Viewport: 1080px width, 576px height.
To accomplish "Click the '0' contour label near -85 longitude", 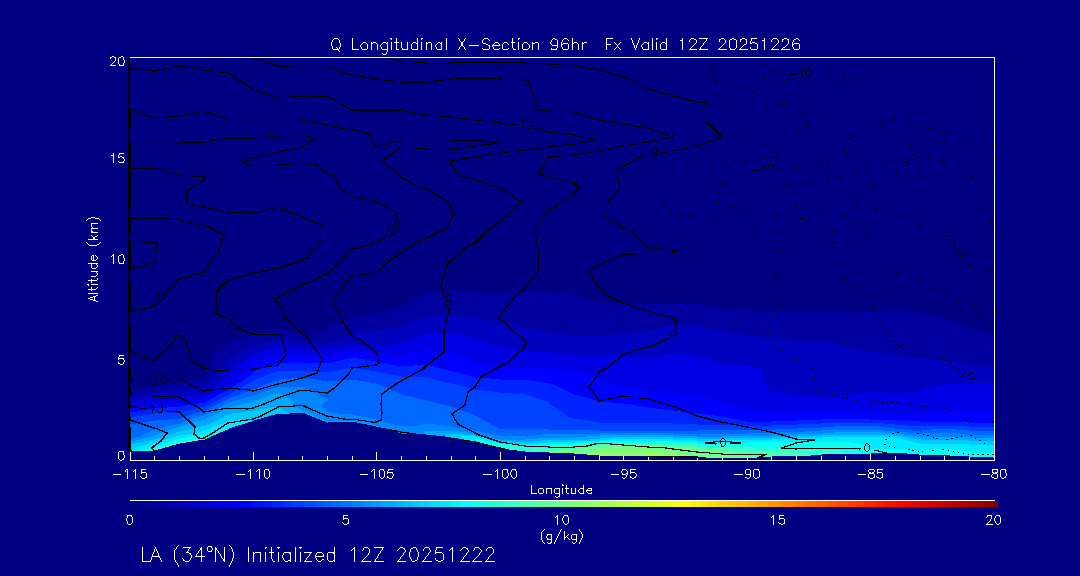I will (x=866, y=448).
